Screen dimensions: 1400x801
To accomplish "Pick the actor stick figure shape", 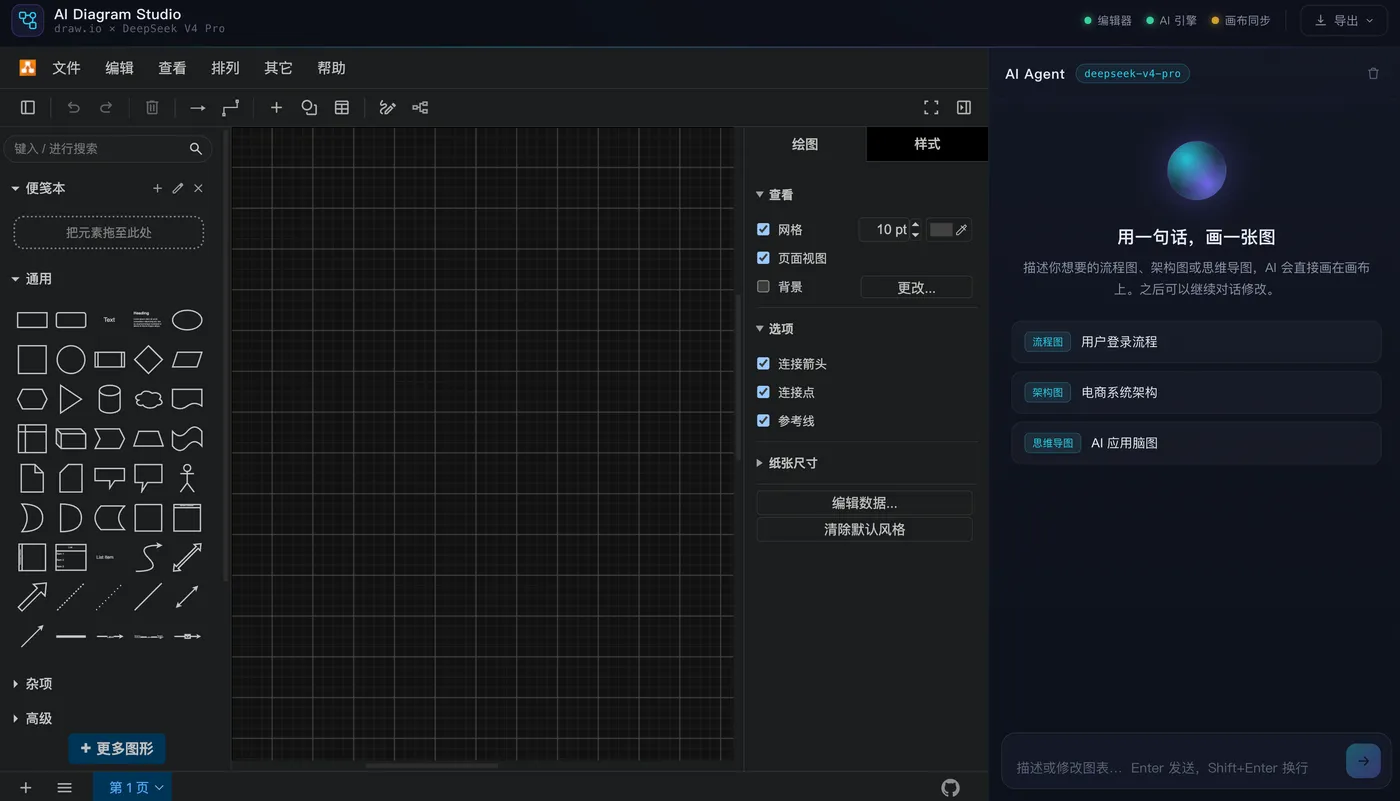I will (x=187, y=478).
